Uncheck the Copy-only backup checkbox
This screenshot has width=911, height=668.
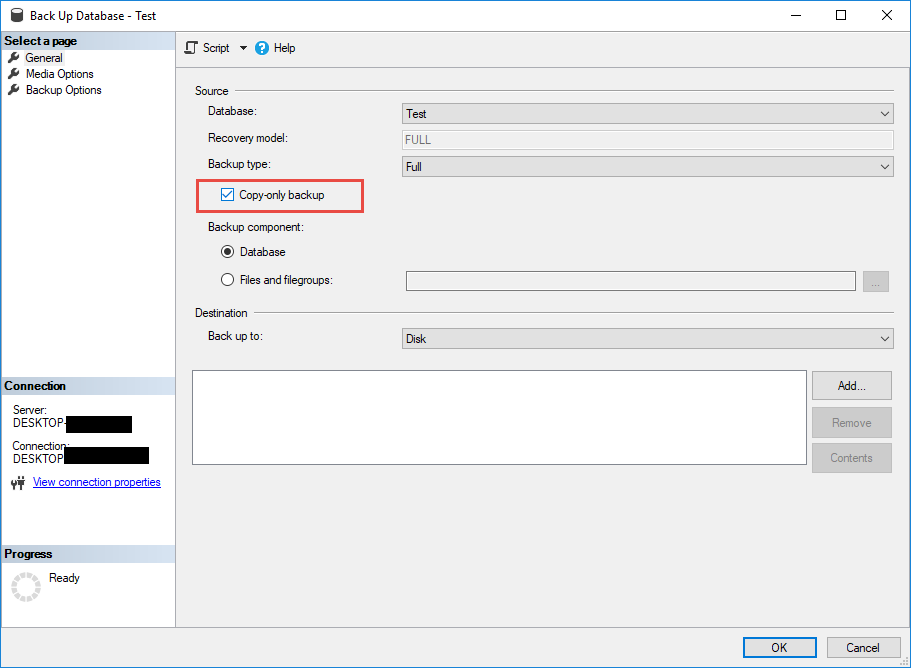pyautogui.click(x=227, y=195)
